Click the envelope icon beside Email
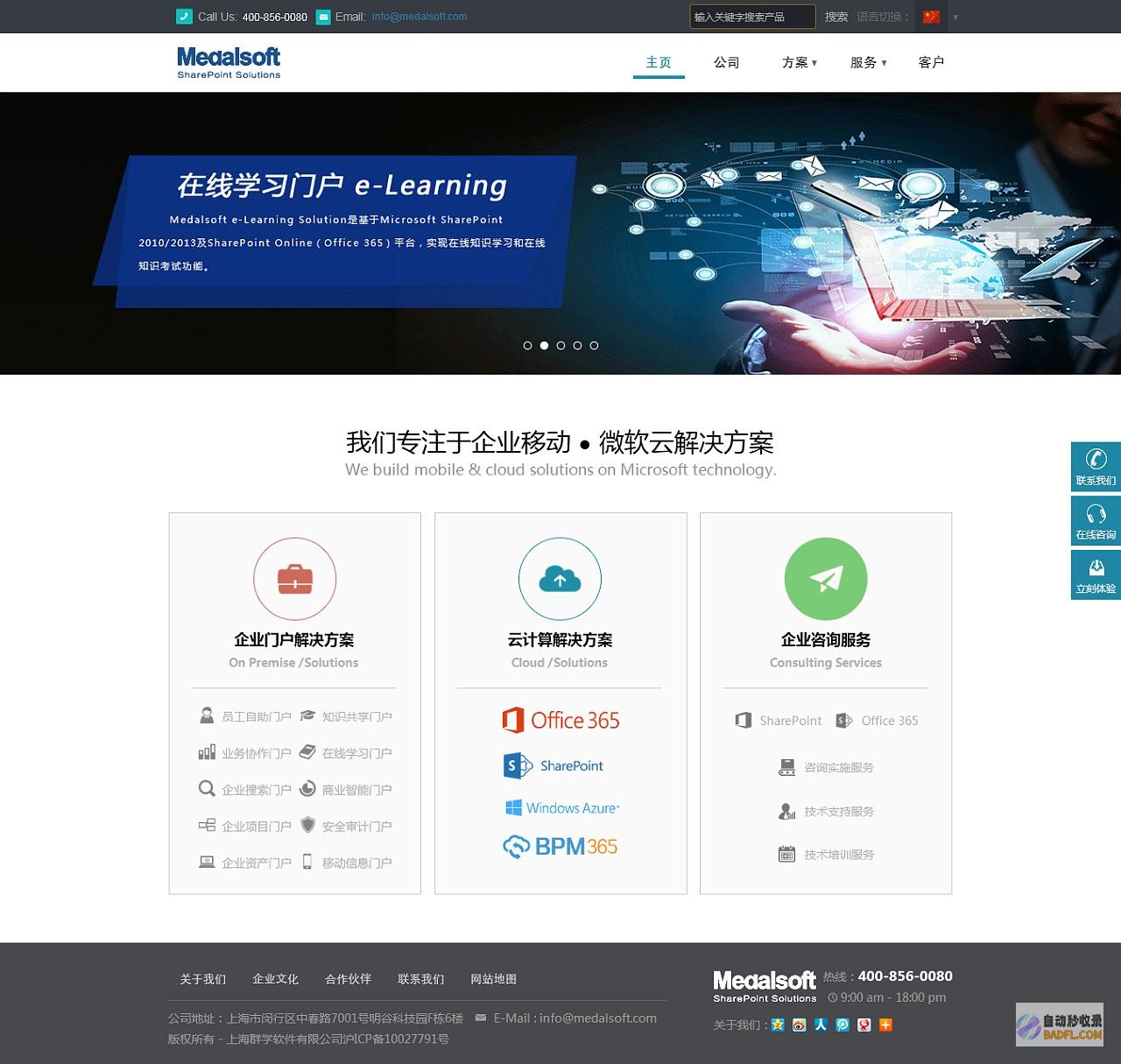Image resolution: width=1121 pixels, height=1064 pixels. click(x=323, y=16)
